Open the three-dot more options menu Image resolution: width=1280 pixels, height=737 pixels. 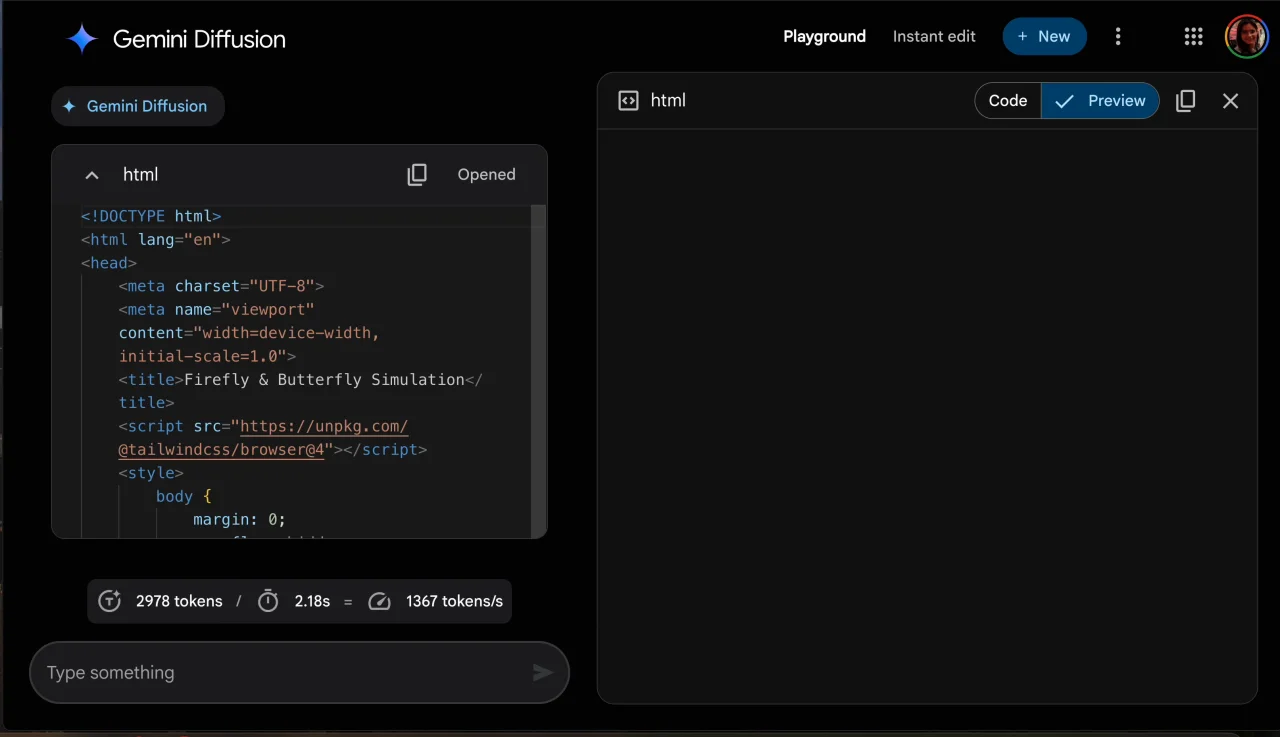click(x=1118, y=37)
